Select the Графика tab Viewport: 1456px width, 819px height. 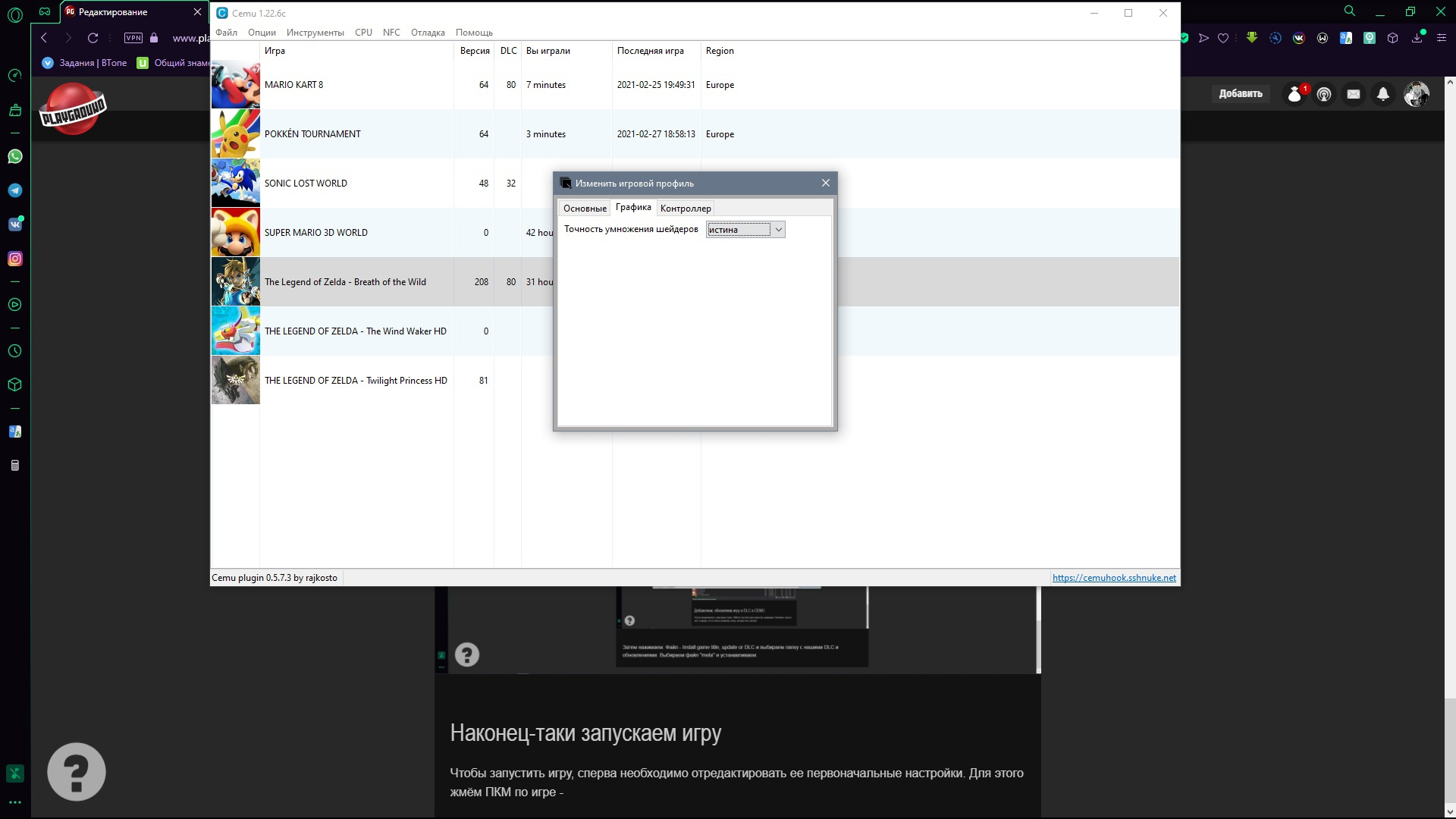pos(633,207)
